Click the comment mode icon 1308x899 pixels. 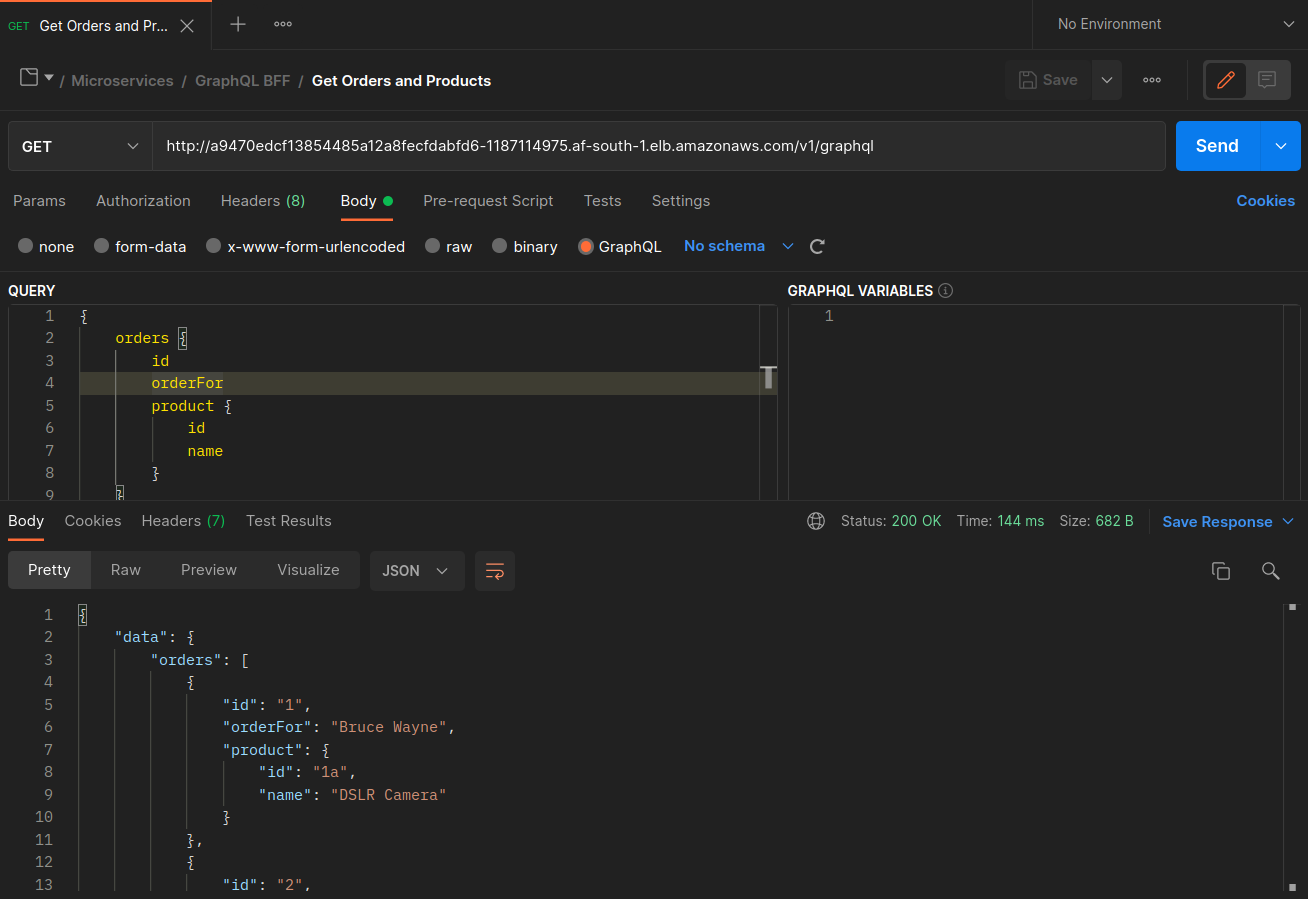[x=1267, y=80]
